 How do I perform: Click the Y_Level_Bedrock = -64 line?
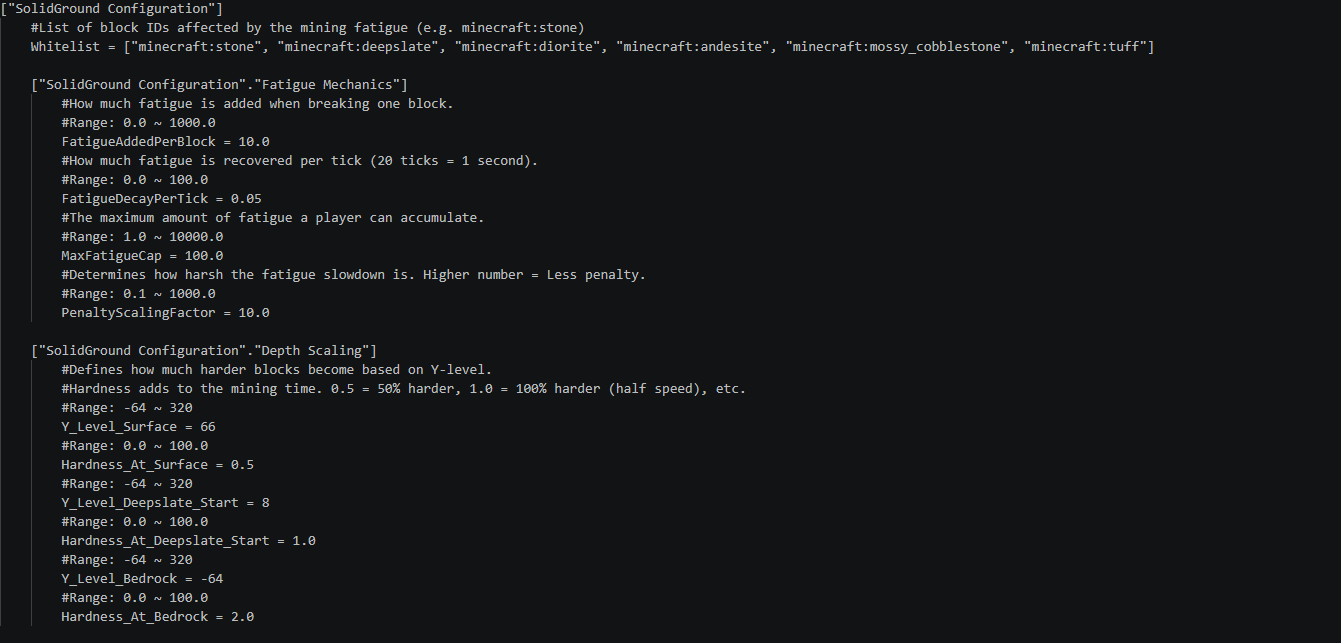click(142, 579)
